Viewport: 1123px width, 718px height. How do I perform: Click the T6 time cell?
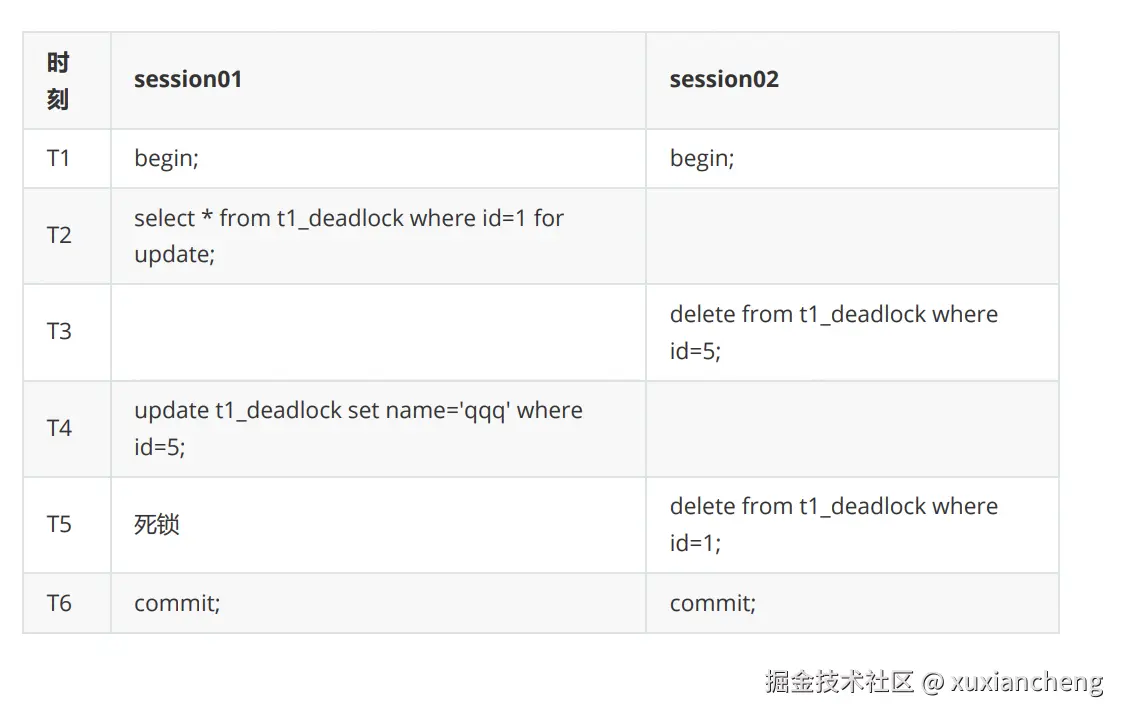click(x=59, y=603)
